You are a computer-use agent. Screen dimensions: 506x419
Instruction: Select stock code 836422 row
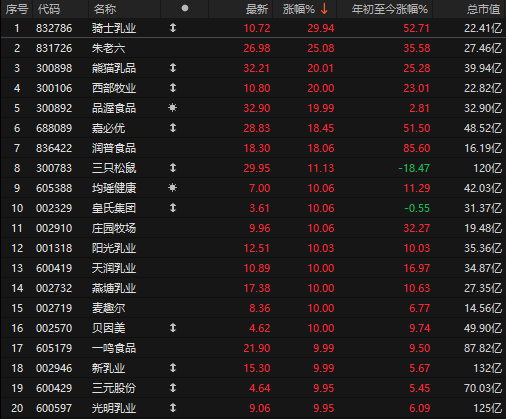tap(253, 148)
